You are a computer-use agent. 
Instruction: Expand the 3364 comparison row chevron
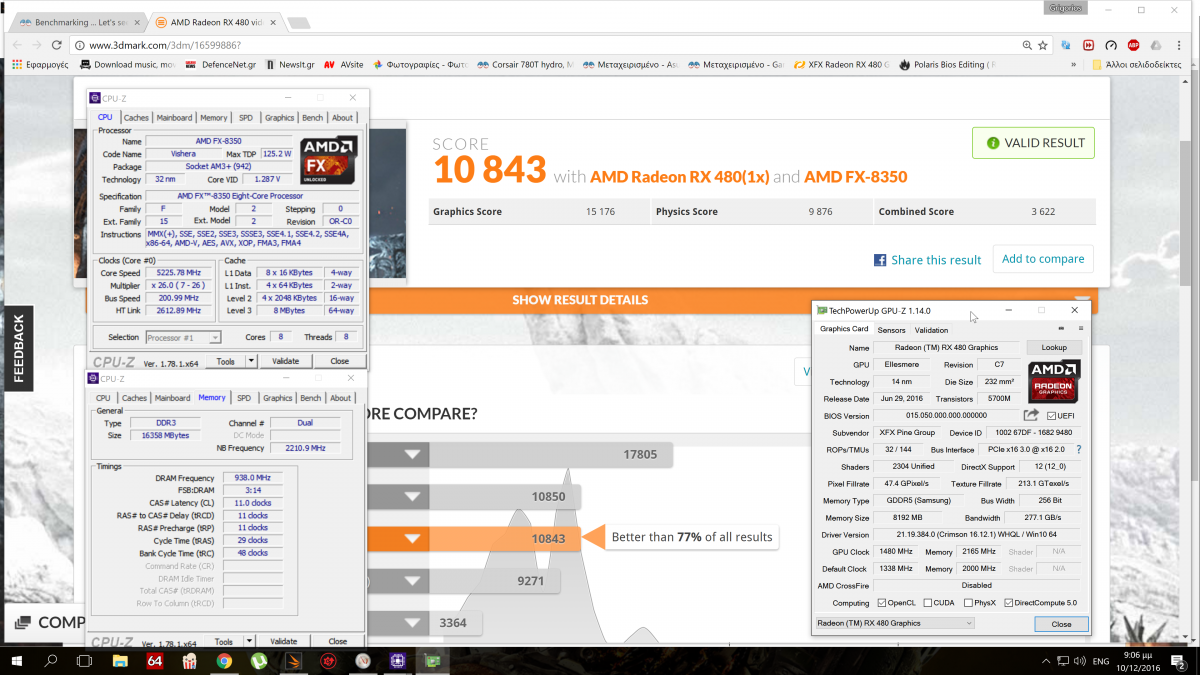412,624
